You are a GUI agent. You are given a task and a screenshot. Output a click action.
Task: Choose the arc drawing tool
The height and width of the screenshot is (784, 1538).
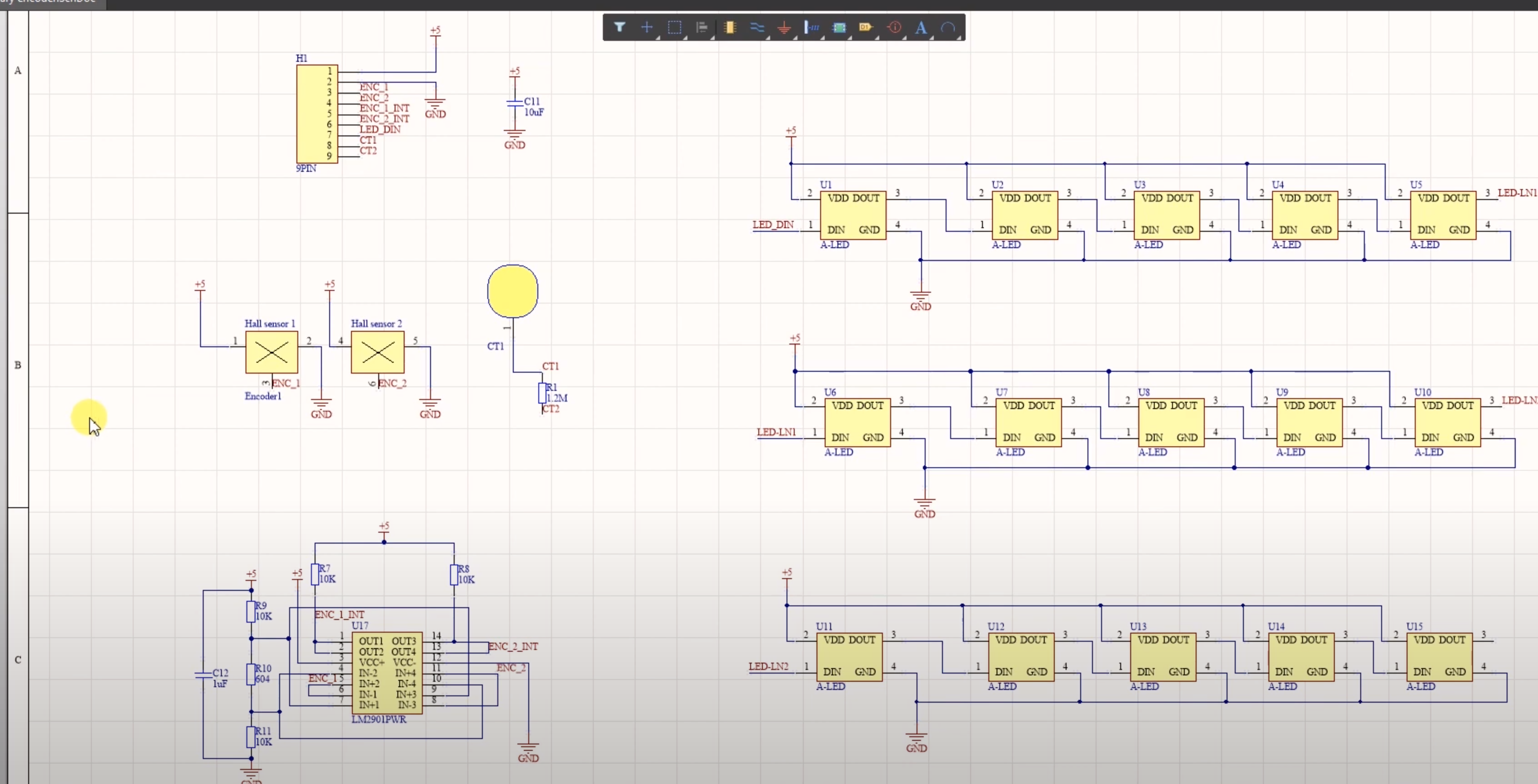click(948, 27)
